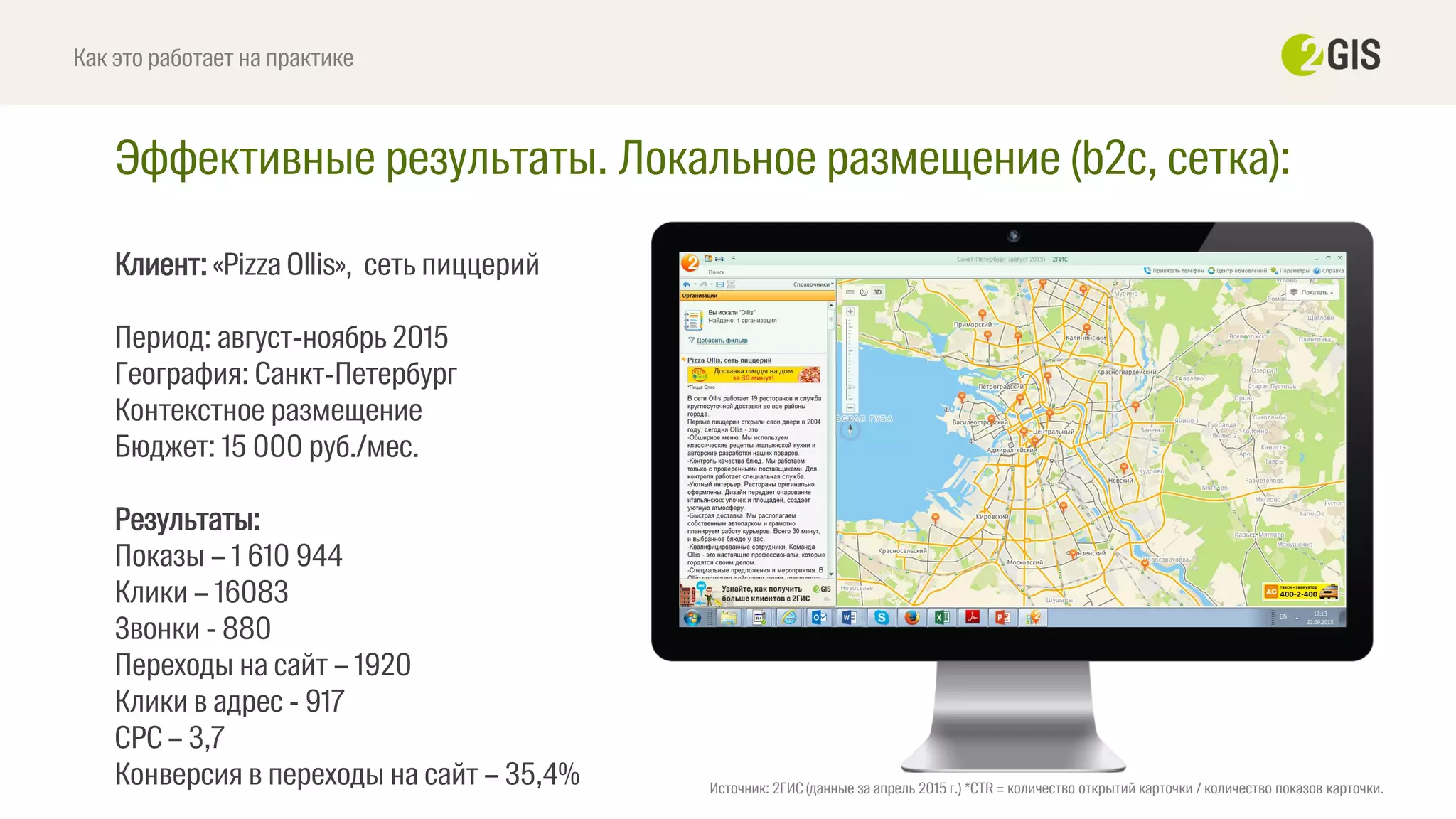Click the Pizza Ollis delivery banner

[753, 375]
